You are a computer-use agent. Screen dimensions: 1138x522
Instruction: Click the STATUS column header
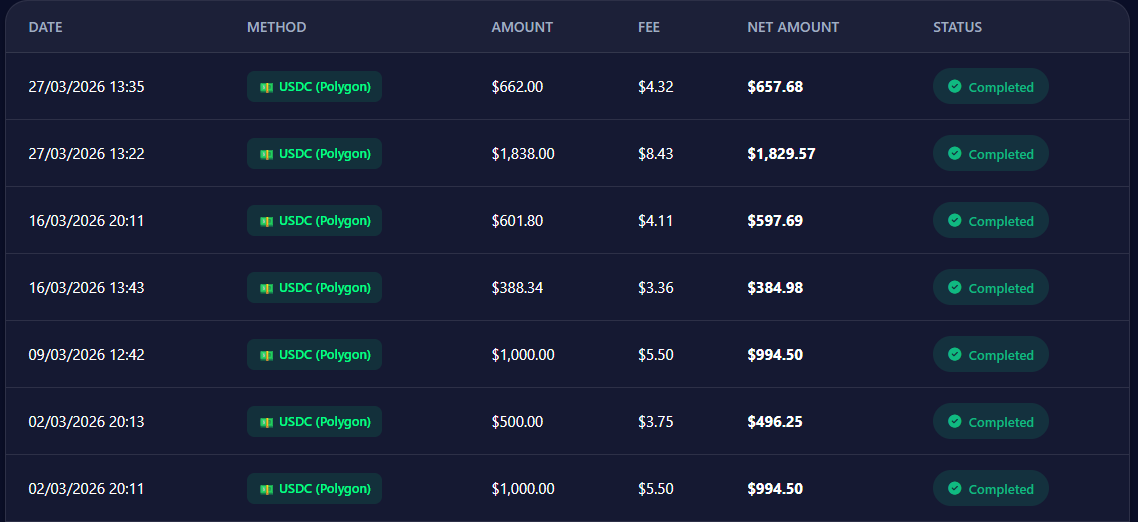coord(957,27)
